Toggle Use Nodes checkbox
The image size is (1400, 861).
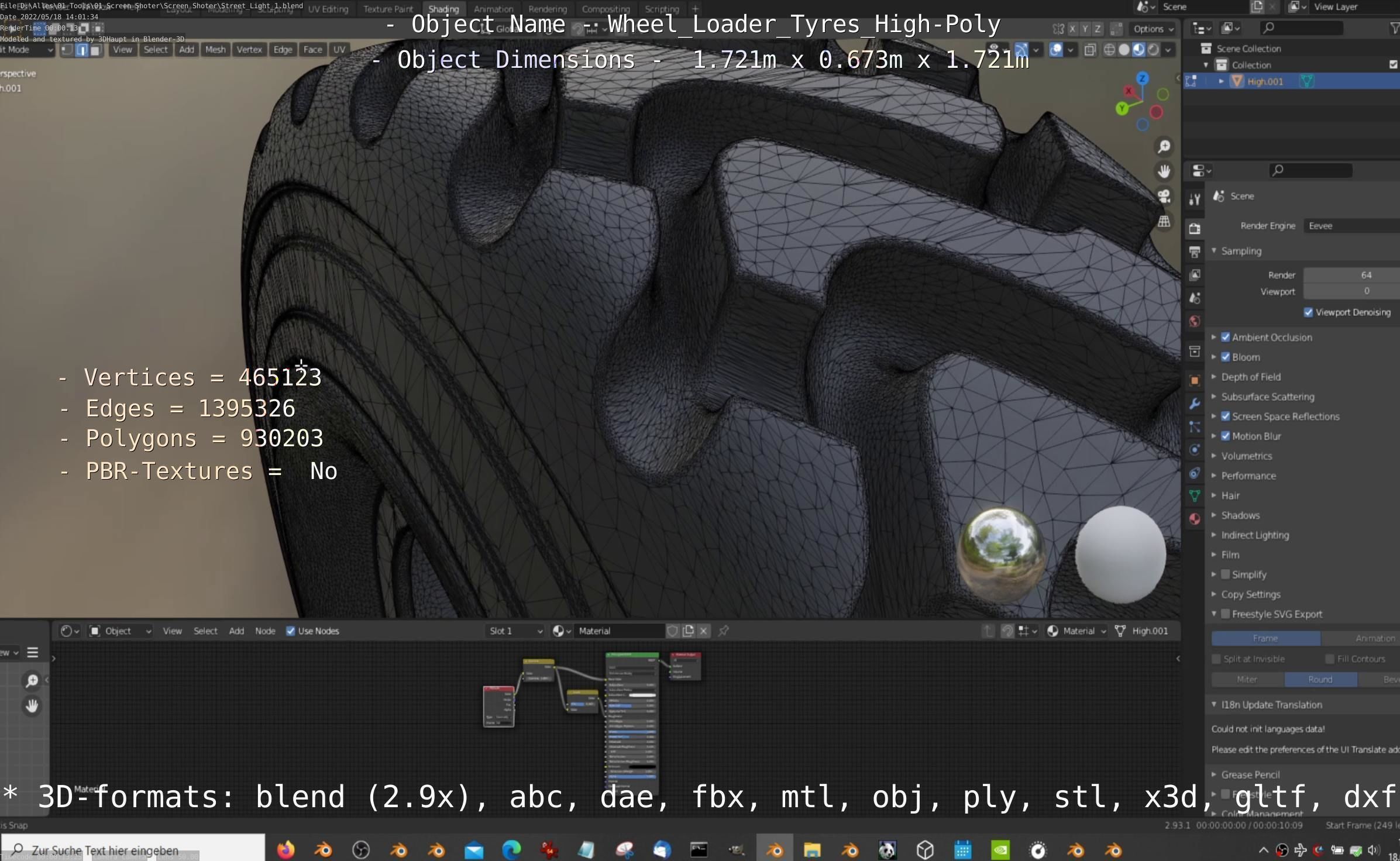pyautogui.click(x=290, y=631)
